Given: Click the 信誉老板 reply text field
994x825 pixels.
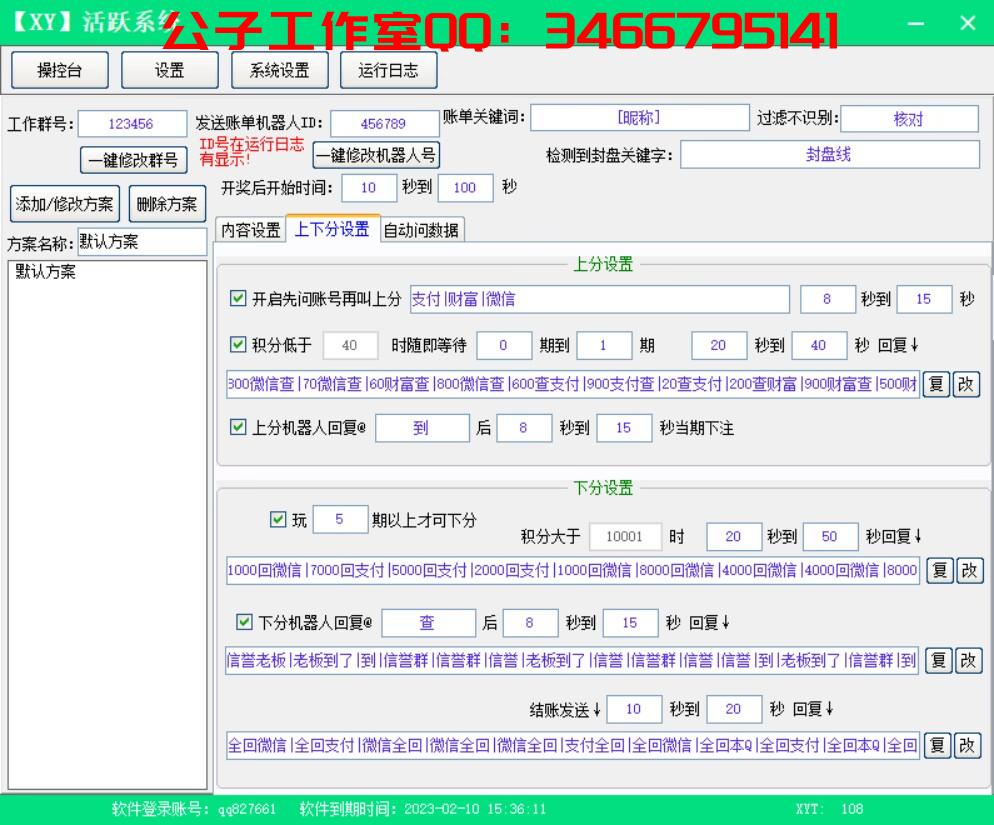Looking at the screenshot, I should (x=572, y=661).
